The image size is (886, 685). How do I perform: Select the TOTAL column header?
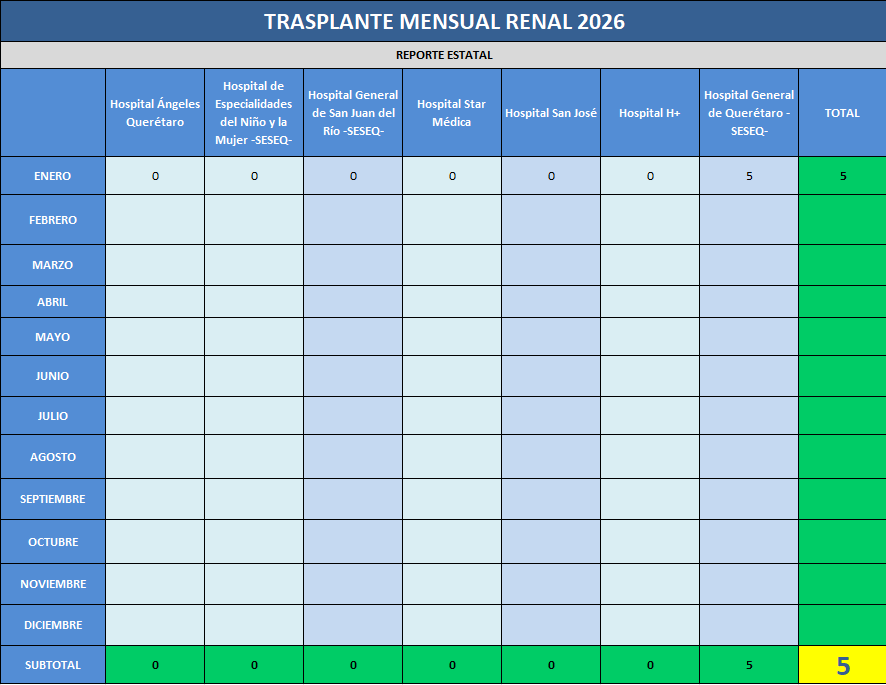point(842,113)
